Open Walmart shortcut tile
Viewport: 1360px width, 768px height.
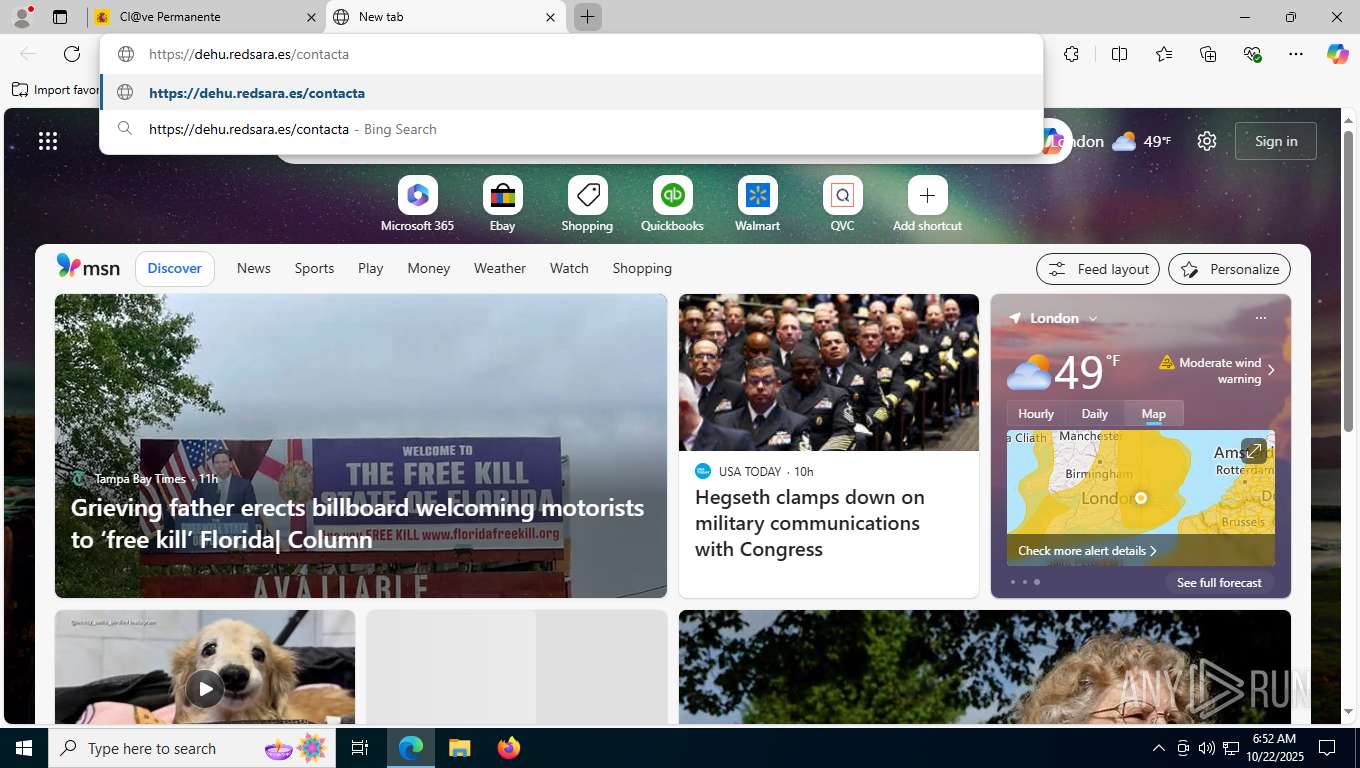pos(757,204)
